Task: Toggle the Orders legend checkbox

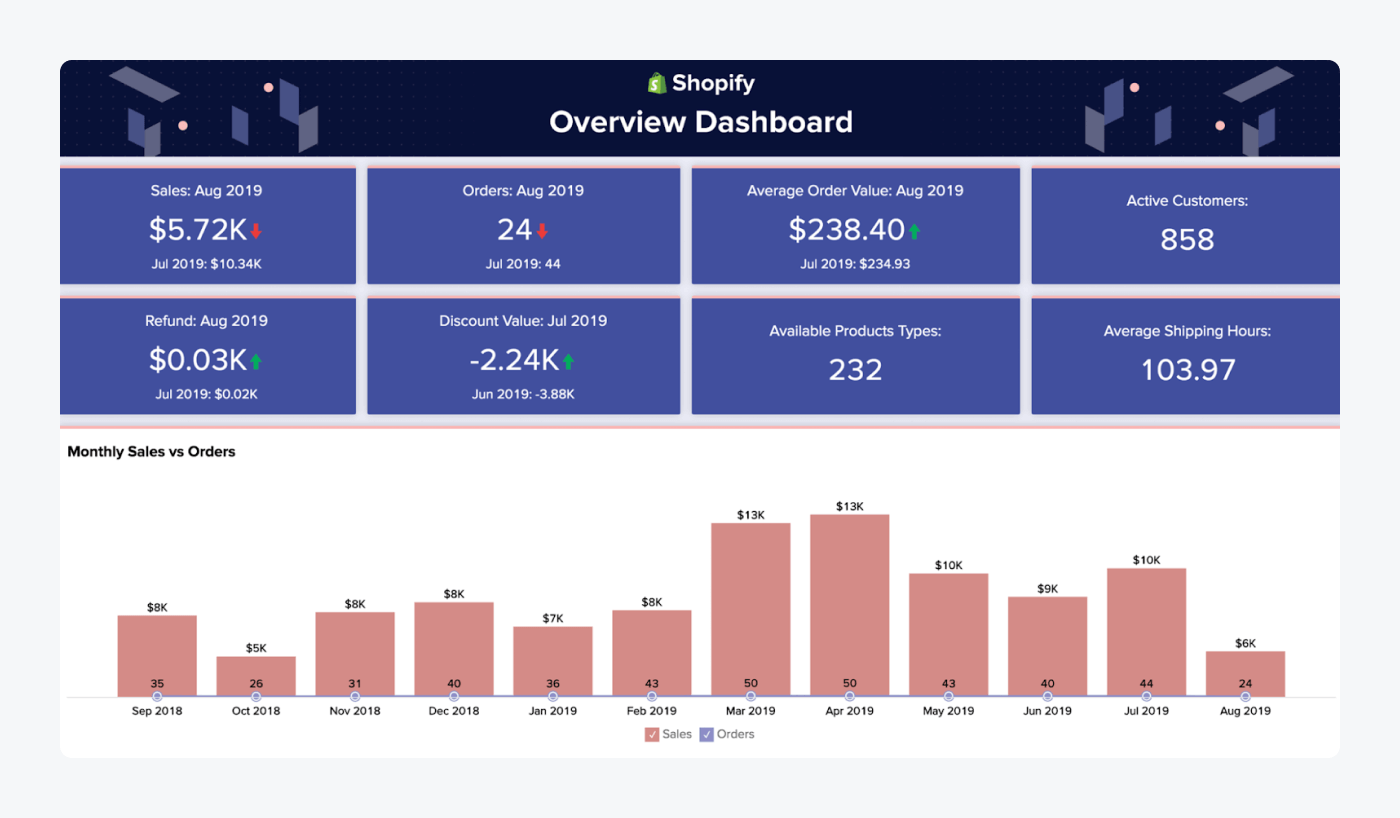Action: 706,734
